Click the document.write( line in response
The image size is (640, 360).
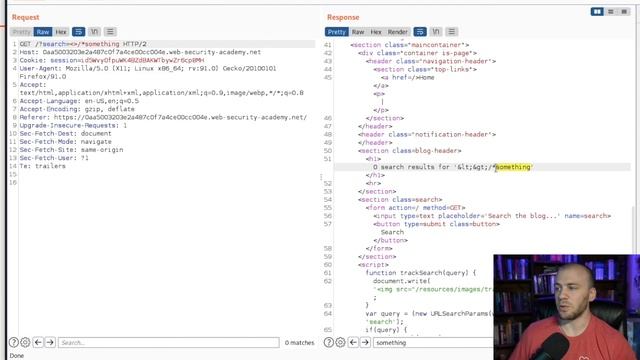click(x=401, y=281)
